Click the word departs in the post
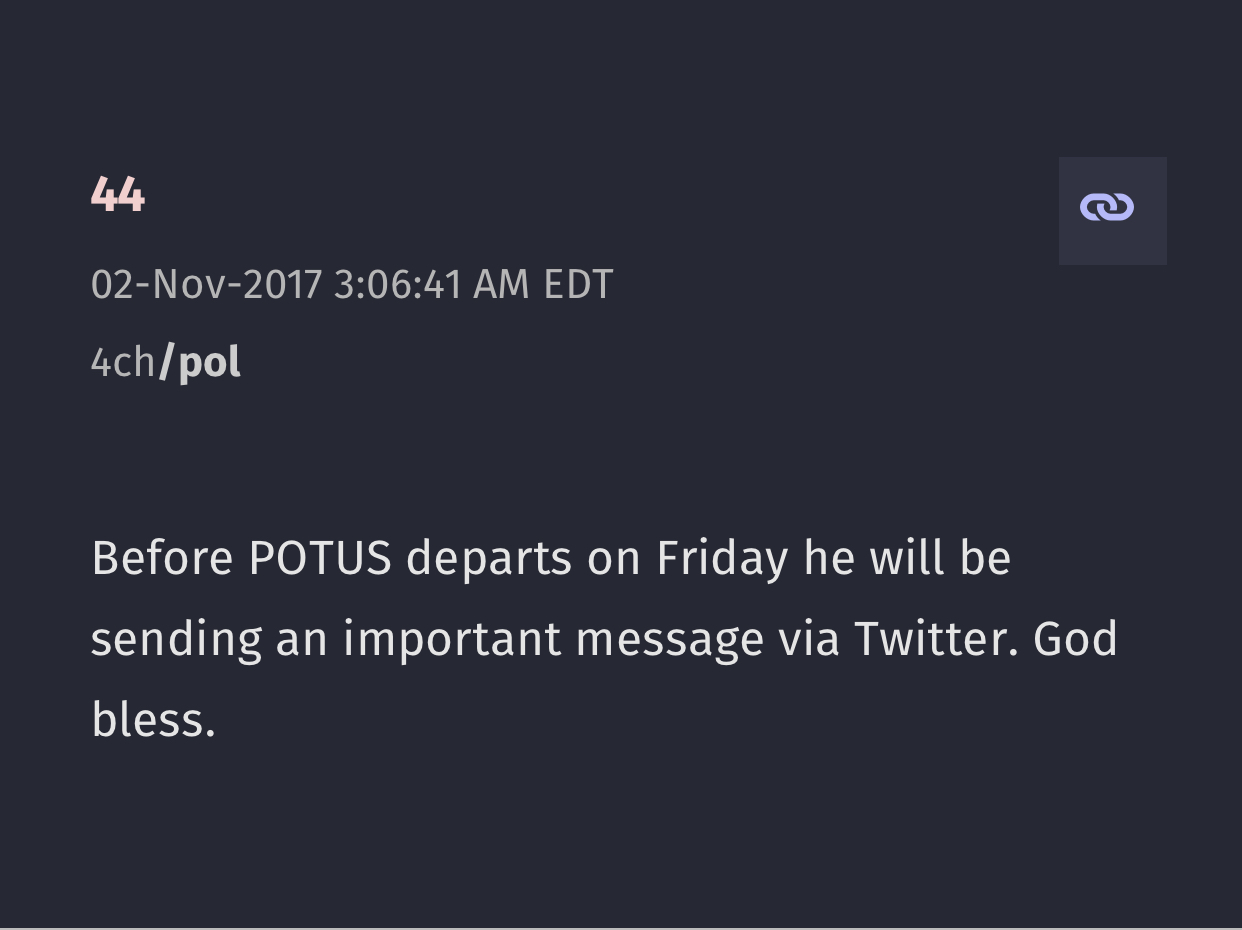Viewport: 1242px width, 930px height. coord(489,559)
